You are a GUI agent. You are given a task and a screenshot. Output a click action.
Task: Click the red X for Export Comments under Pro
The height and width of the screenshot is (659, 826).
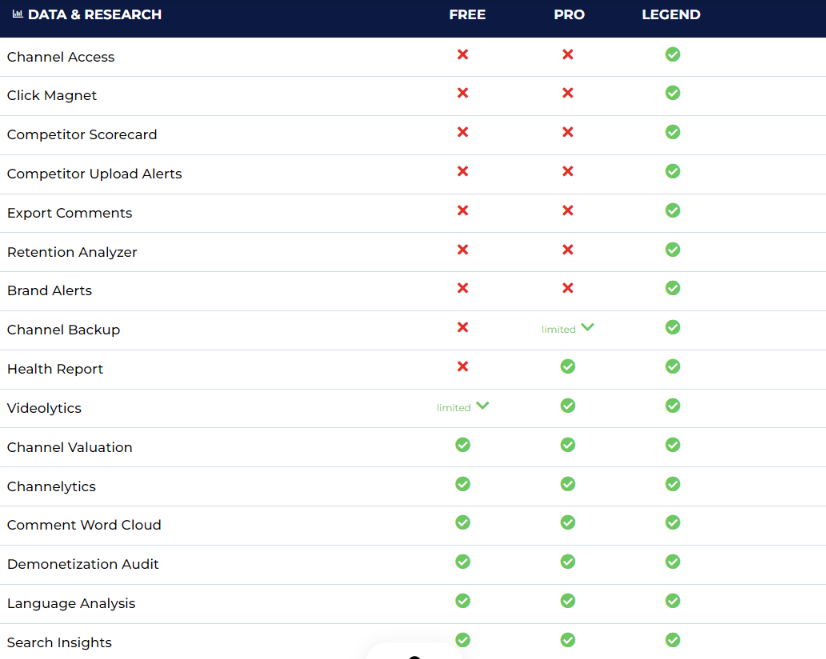568,211
